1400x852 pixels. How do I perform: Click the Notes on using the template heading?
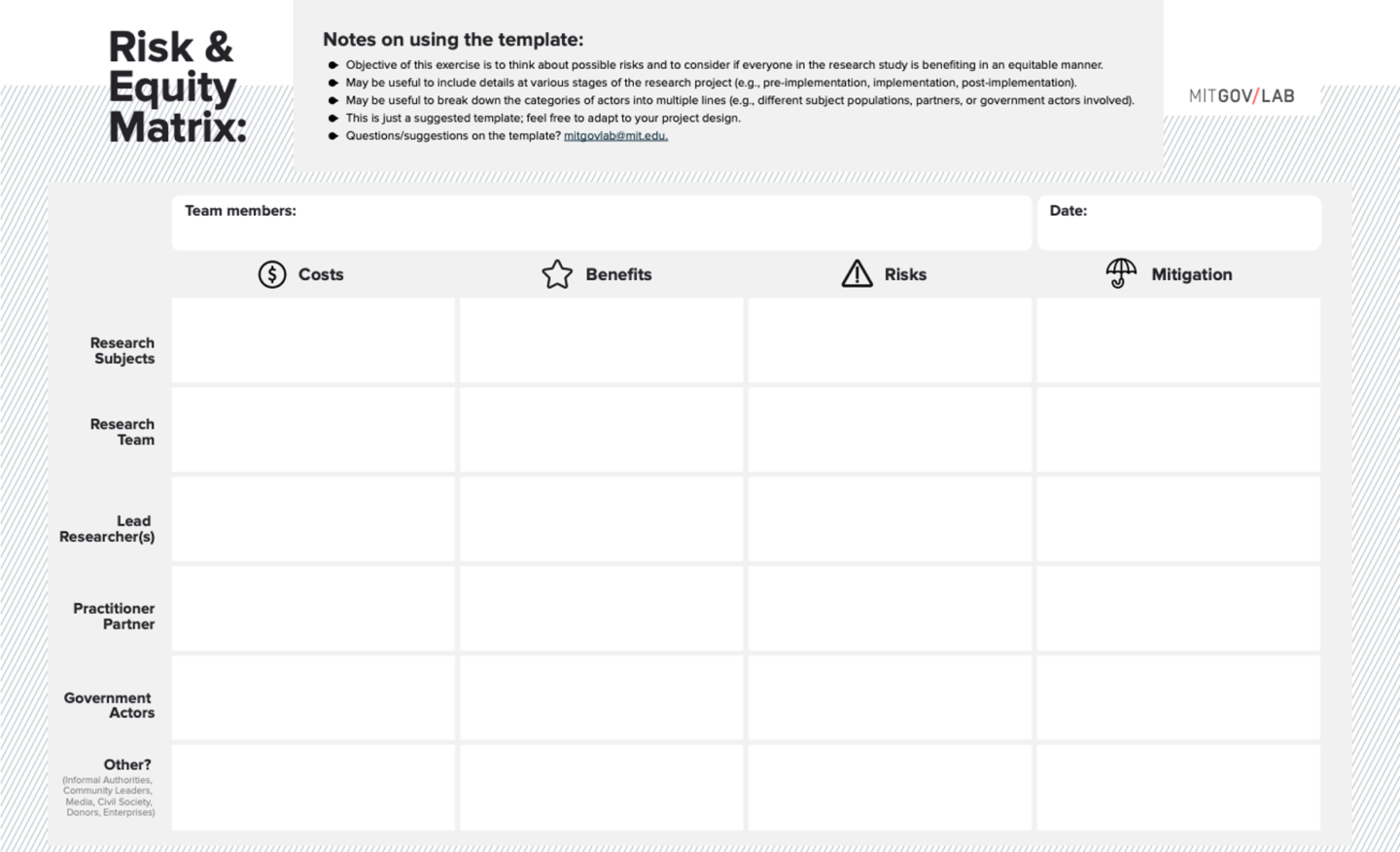coord(452,40)
